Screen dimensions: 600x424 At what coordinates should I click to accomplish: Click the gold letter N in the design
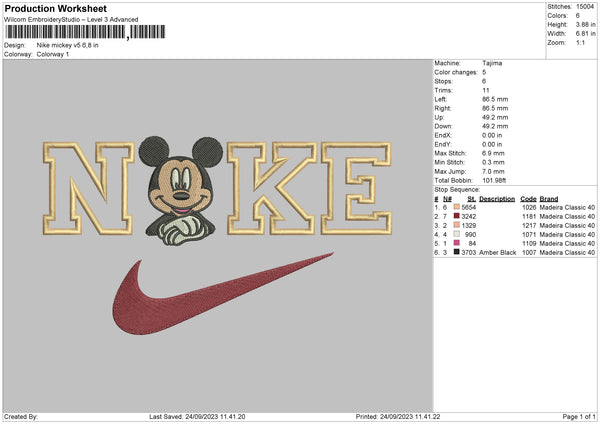[88, 188]
